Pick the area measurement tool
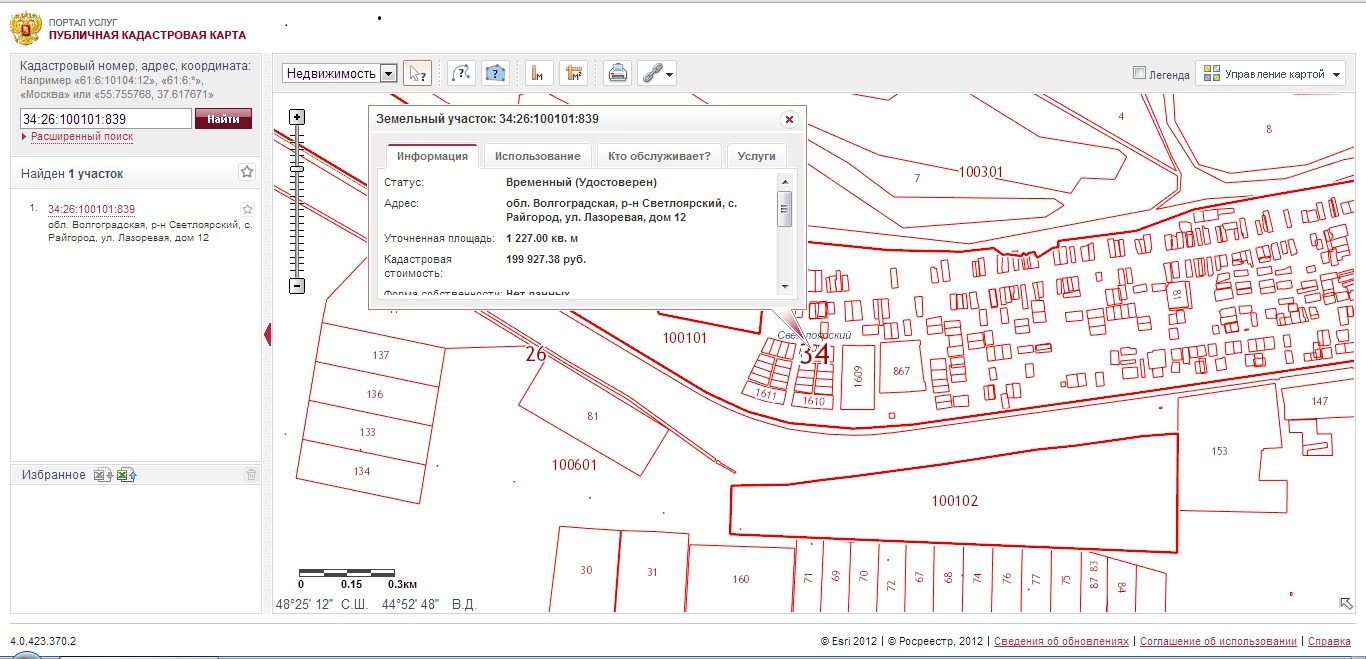 [573, 73]
